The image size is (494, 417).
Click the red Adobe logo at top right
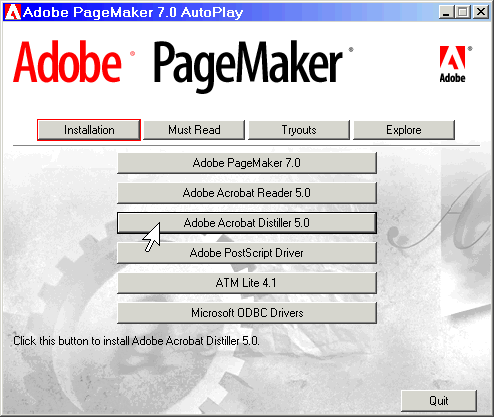tap(453, 64)
